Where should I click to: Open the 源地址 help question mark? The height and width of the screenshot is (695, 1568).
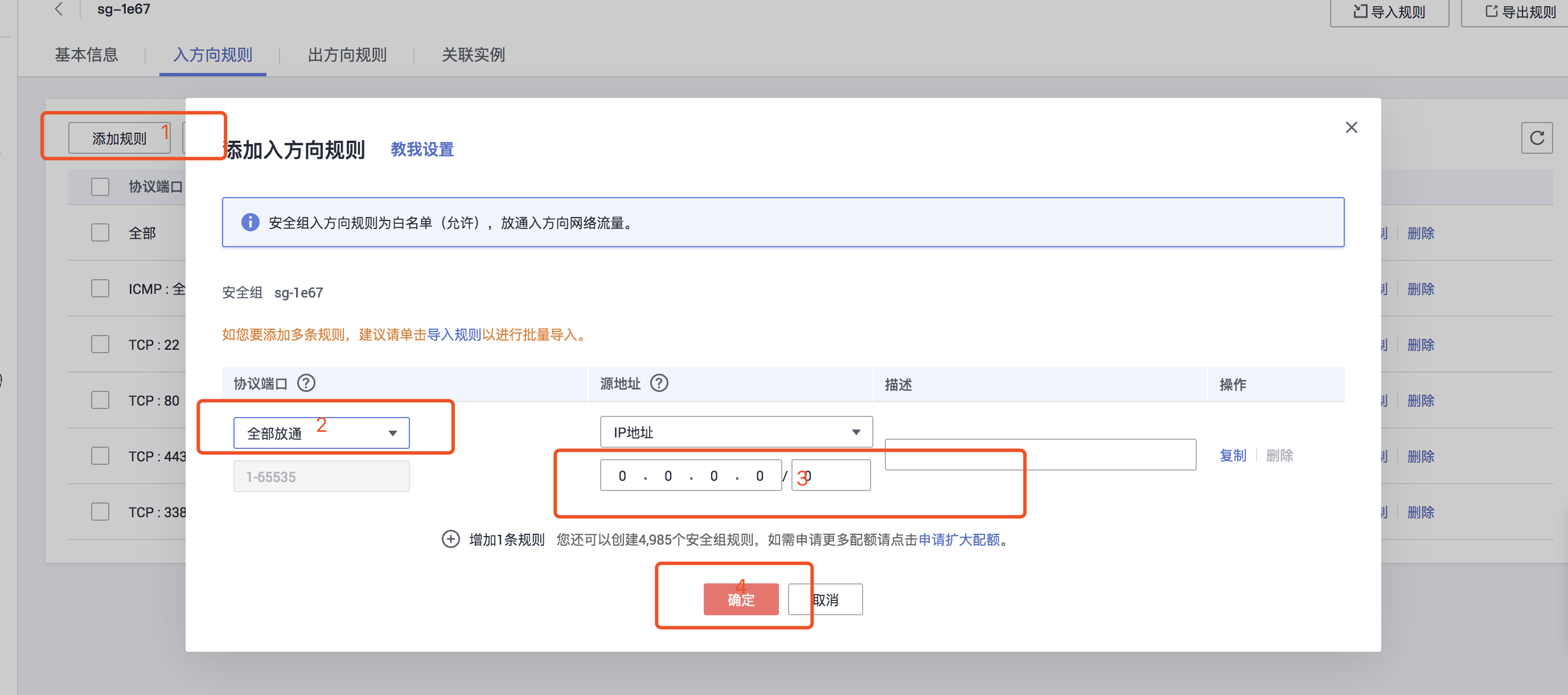(x=659, y=383)
